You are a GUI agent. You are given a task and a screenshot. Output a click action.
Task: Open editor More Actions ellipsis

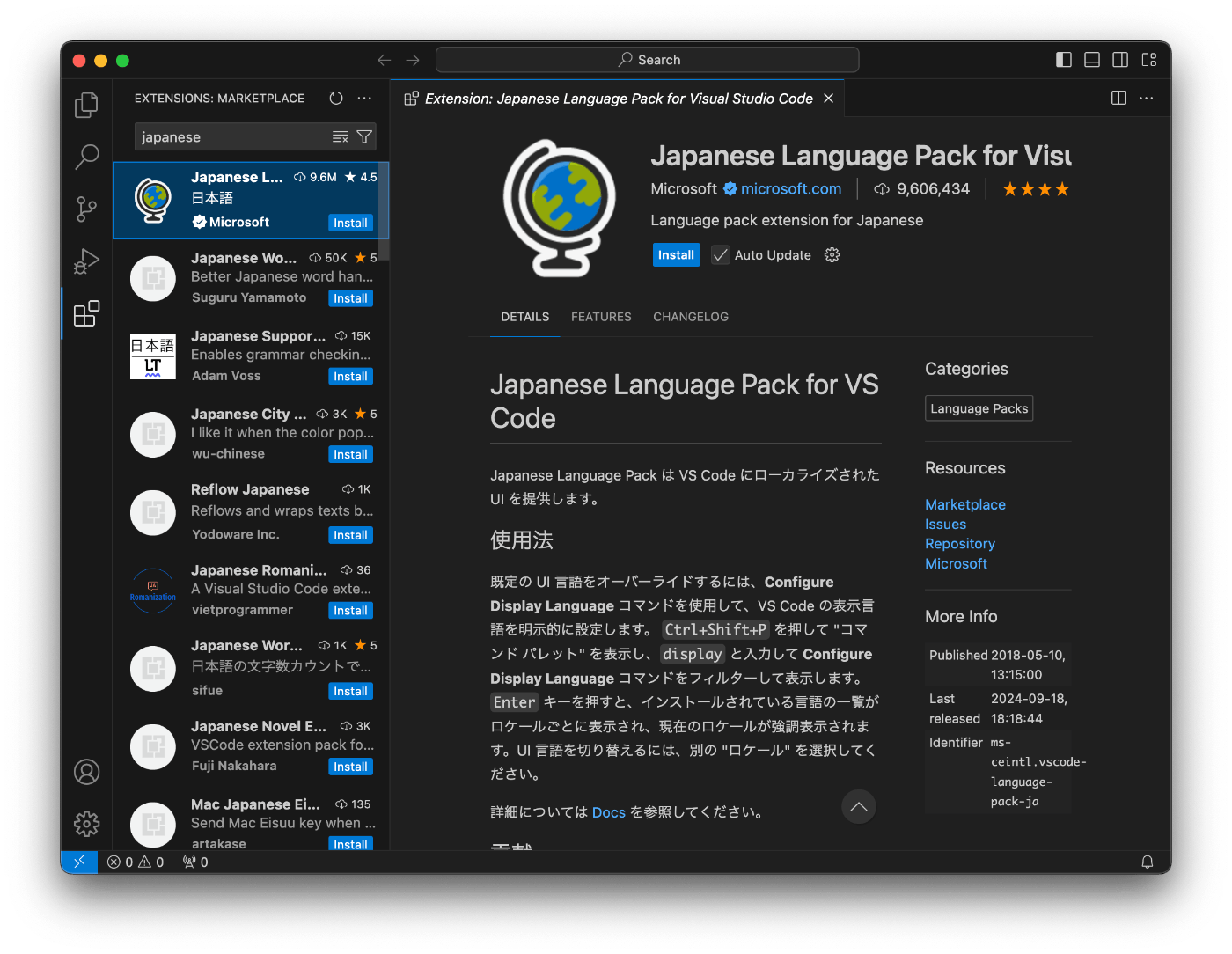click(1146, 98)
